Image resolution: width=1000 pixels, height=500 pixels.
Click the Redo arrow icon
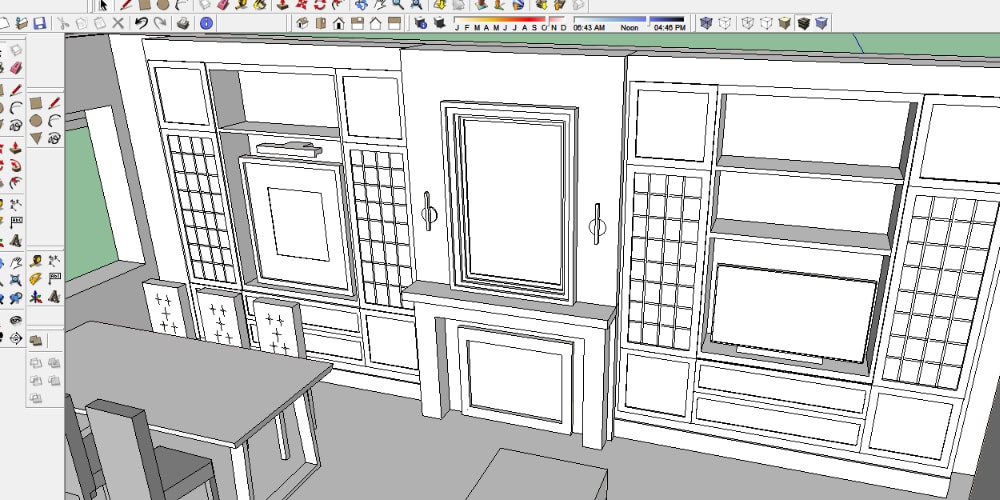(160, 22)
